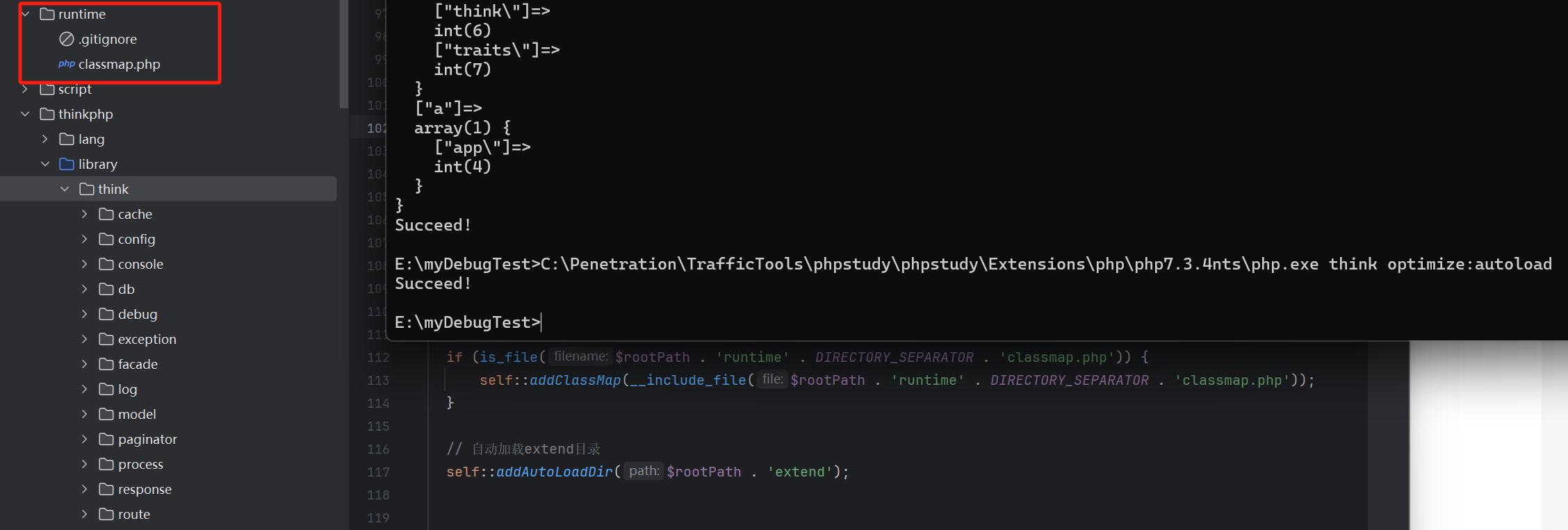Click the .gitignore file icon
The height and width of the screenshot is (530, 1568).
pos(67,39)
